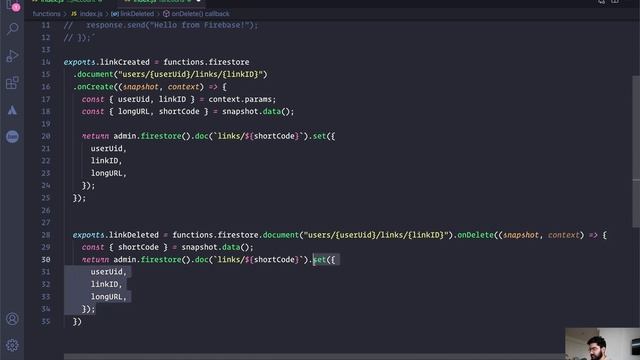Click the 'functions' breadcrumb folder
Image resolution: width=640 pixels, height=360 pixels.
[x=47, y=14]
